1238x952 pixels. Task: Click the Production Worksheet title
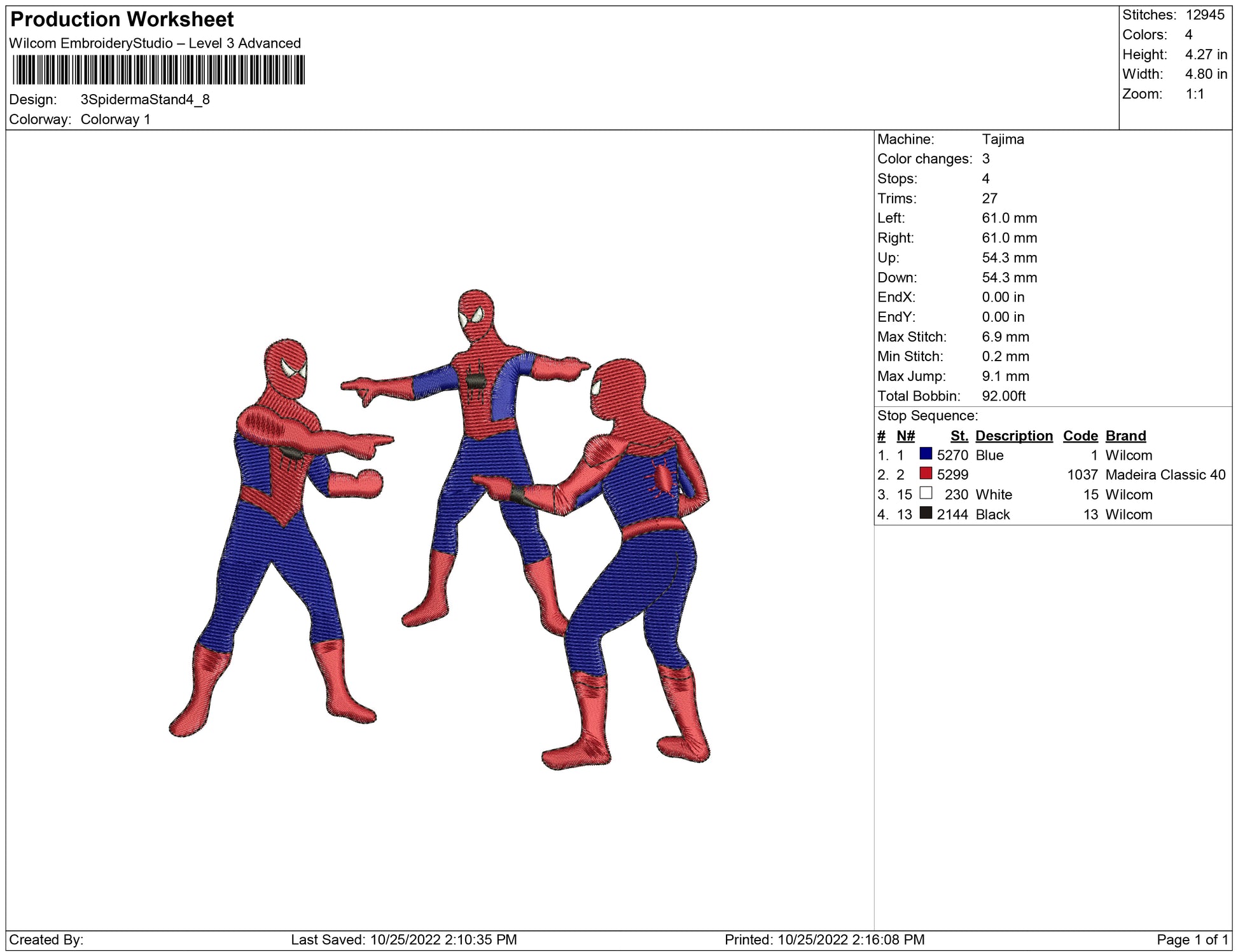coord(122,20)
